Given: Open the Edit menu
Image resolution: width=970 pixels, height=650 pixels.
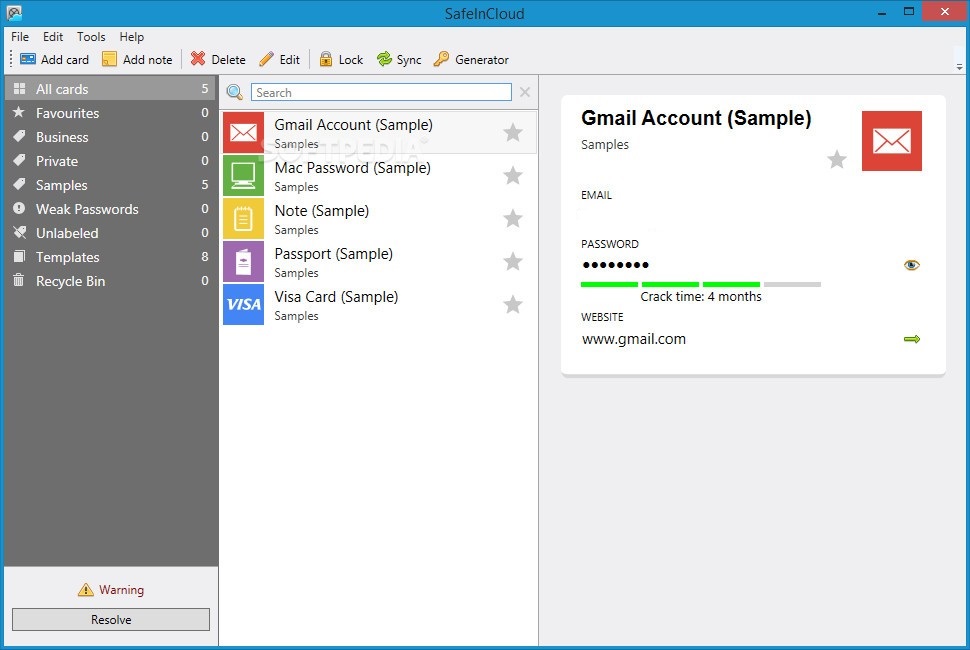Looking at the screenshot, I should tap(53, 36).
